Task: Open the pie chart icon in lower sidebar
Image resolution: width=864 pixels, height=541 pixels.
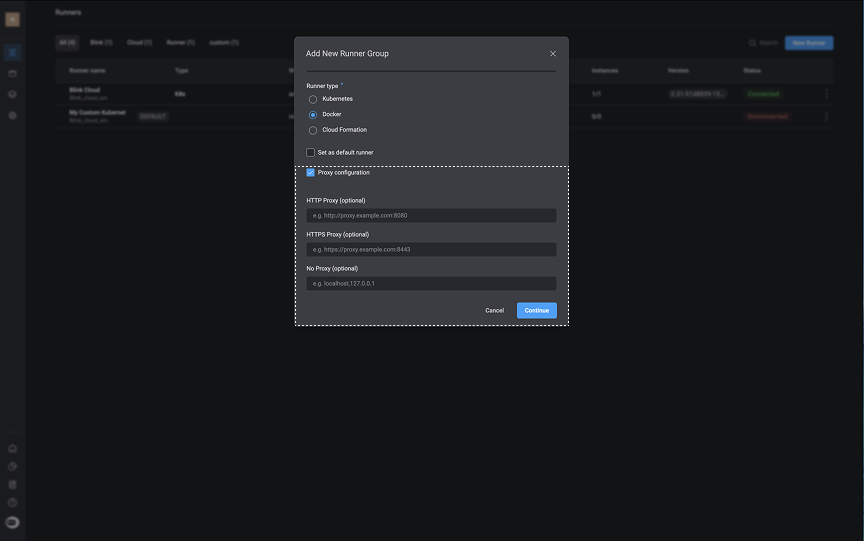Action: pos(12,467)
